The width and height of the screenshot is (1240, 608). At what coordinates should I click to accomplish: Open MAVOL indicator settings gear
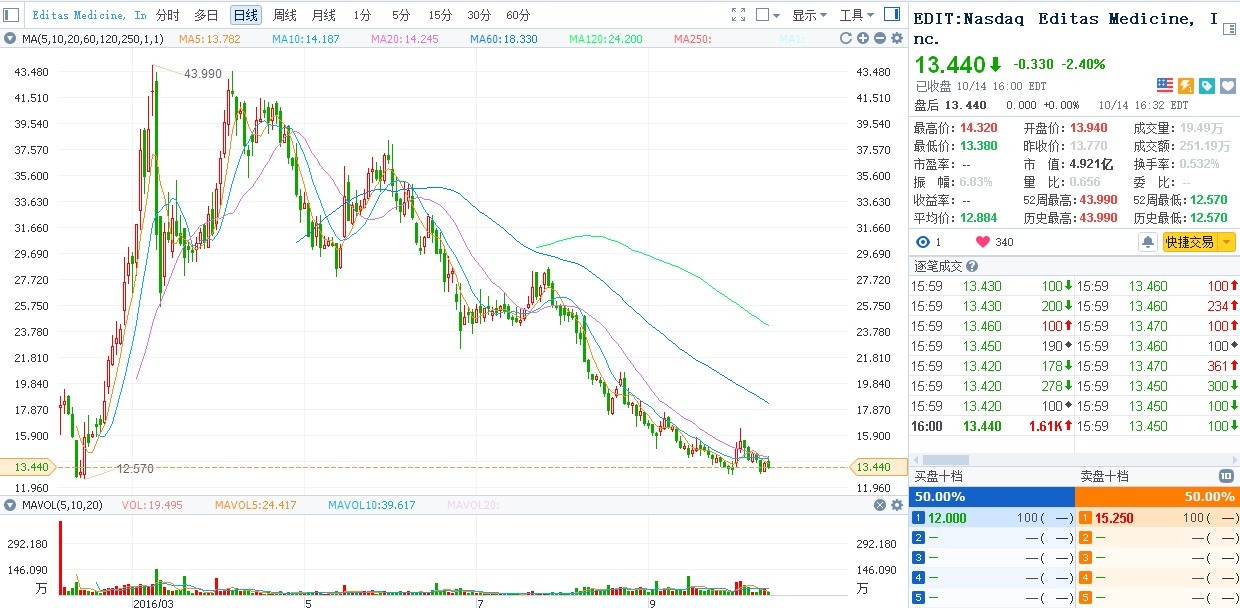(896, 505)
